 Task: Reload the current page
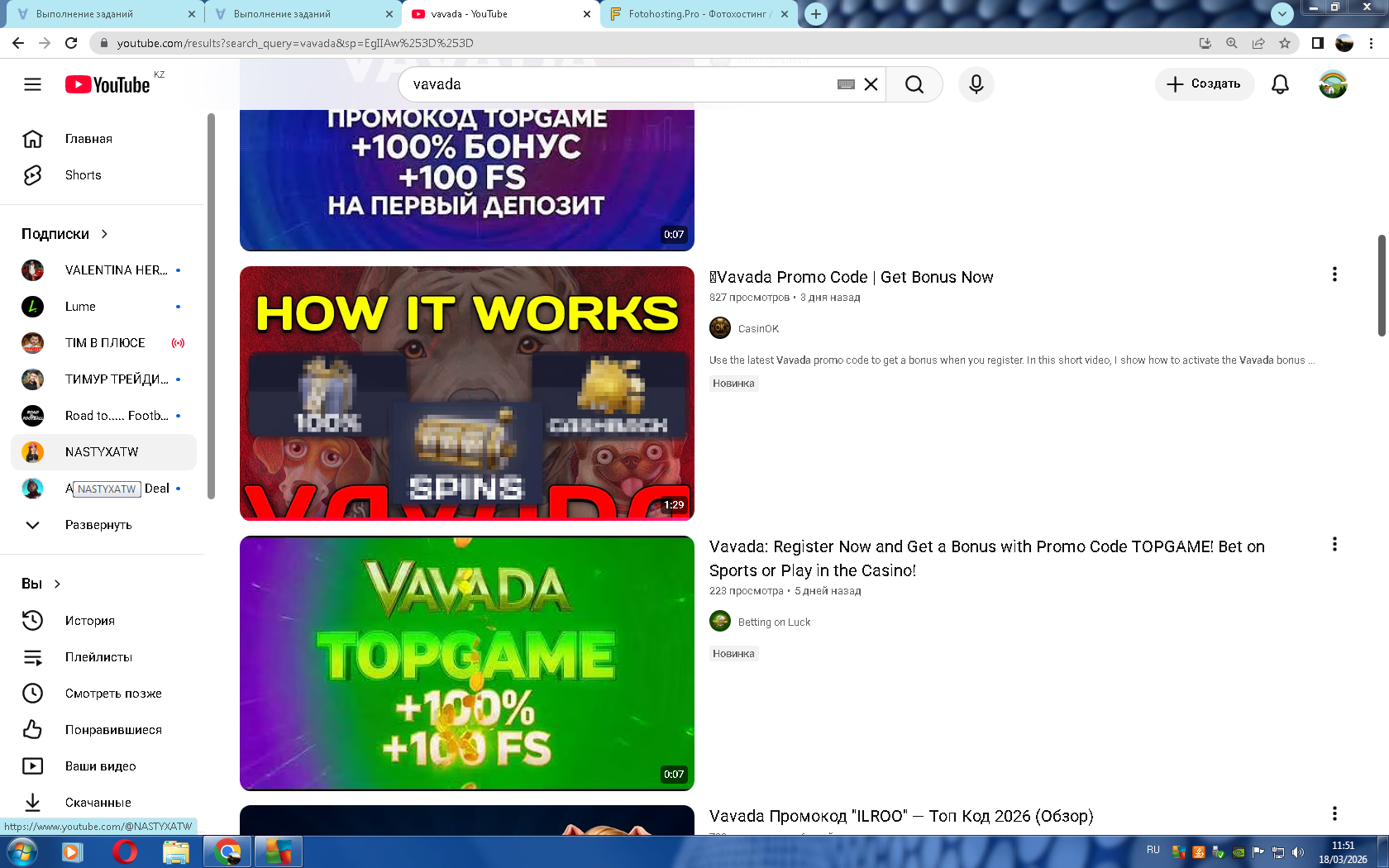(x=71, y=43)
